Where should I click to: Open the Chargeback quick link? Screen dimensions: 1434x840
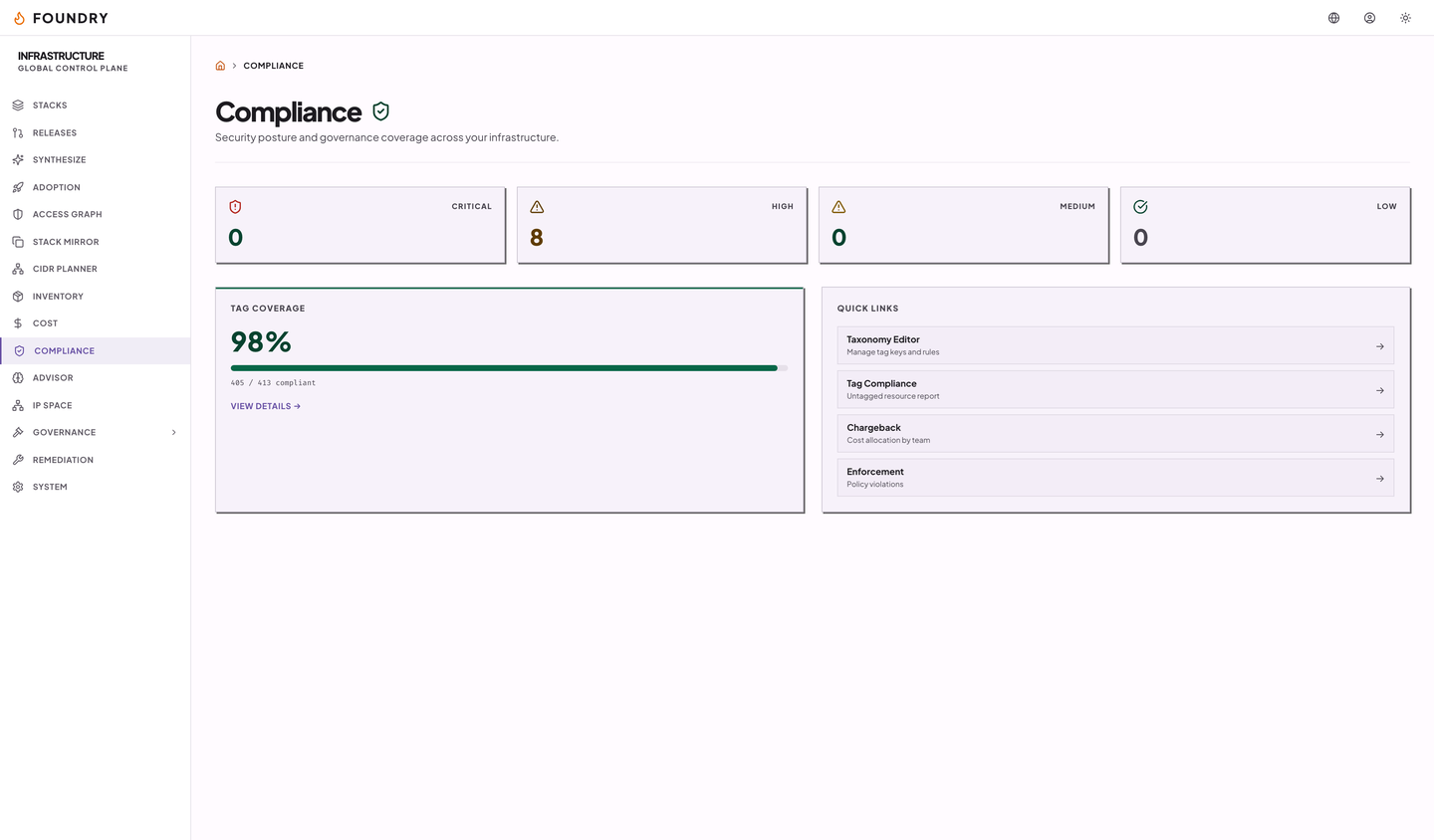(x=1115, y=434)
